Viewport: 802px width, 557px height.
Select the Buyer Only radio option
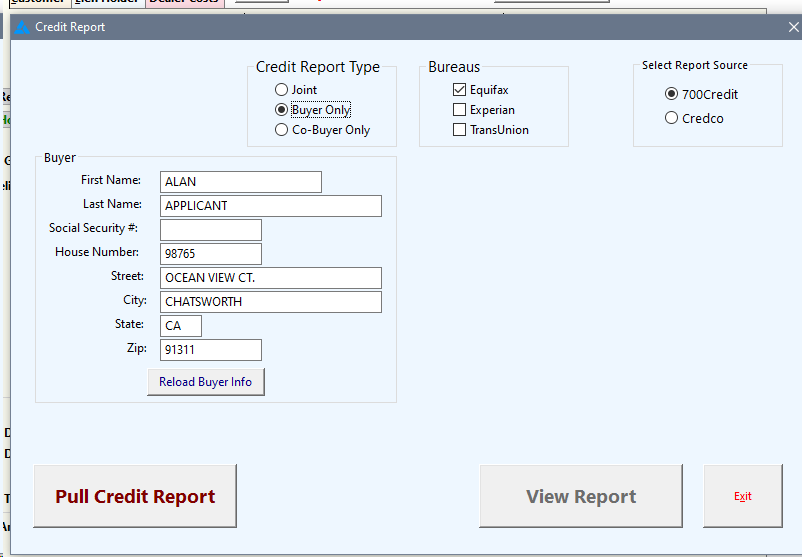282,110
